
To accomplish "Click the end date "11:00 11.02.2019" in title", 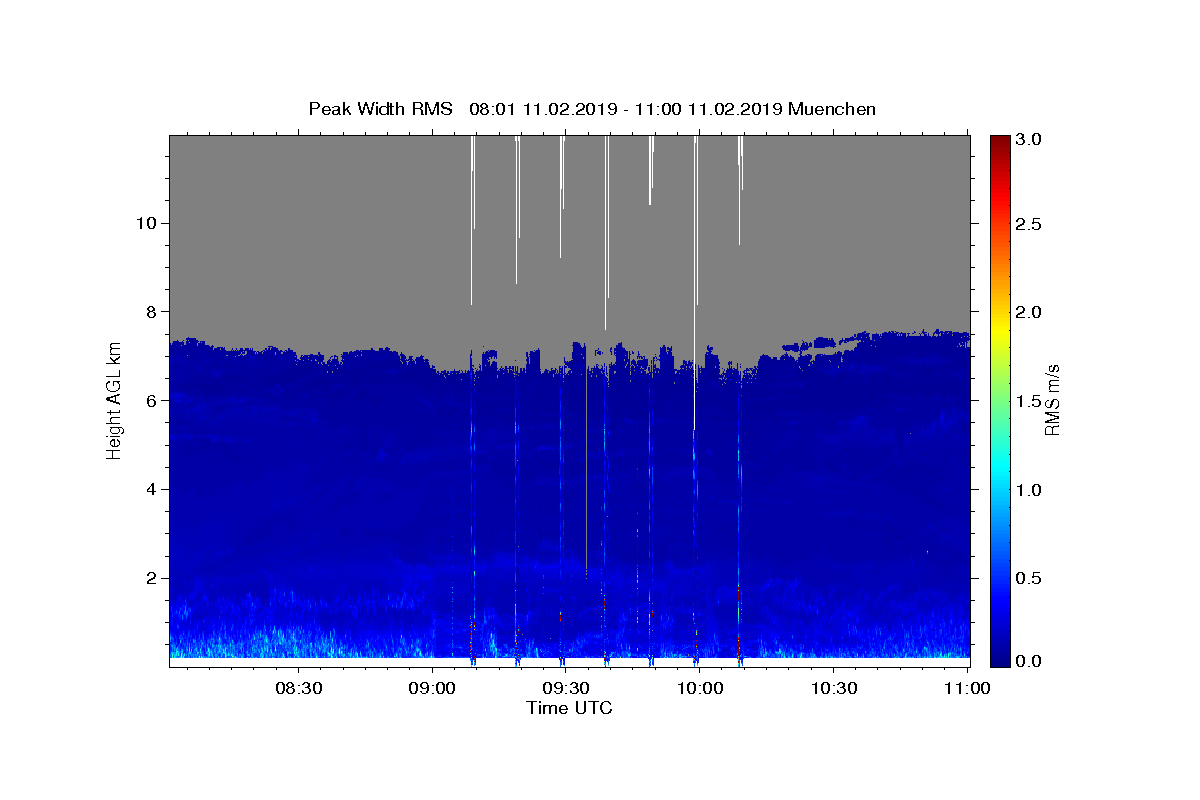I will point(708,109).
